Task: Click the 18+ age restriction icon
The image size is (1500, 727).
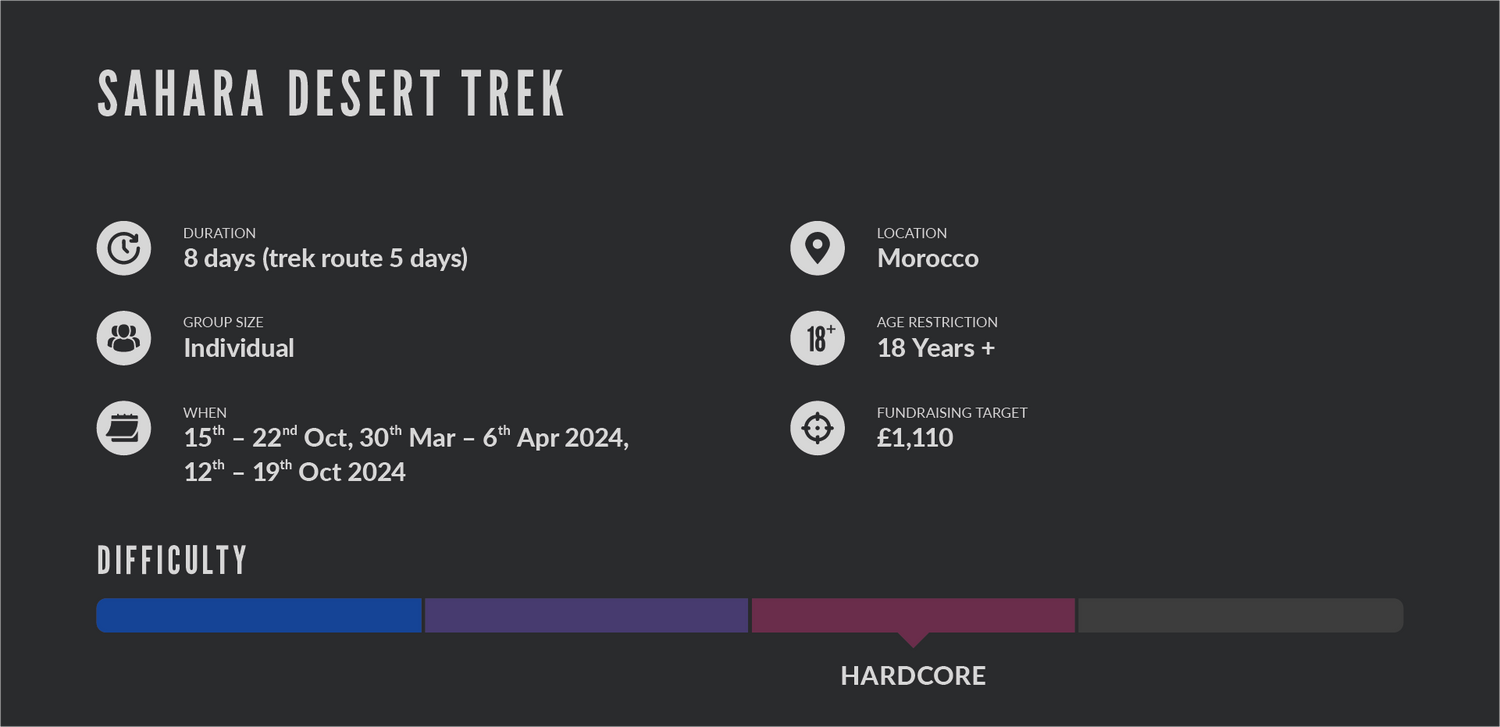Action: pyautogui.click(x=818, y=338)
